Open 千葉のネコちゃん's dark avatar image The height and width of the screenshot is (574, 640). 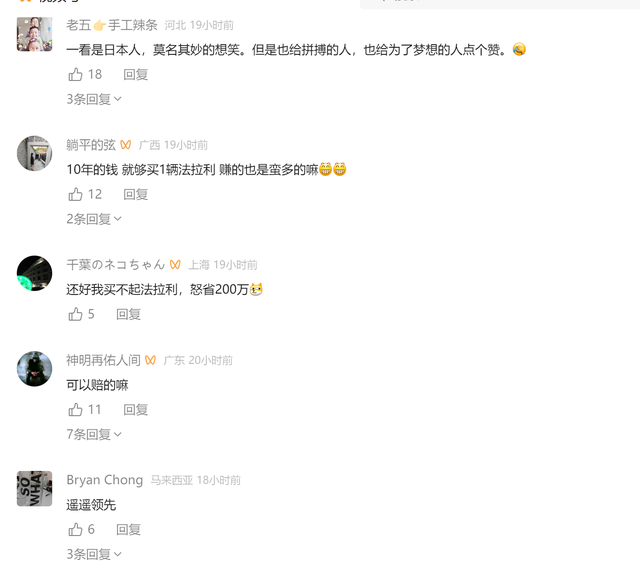34,273
